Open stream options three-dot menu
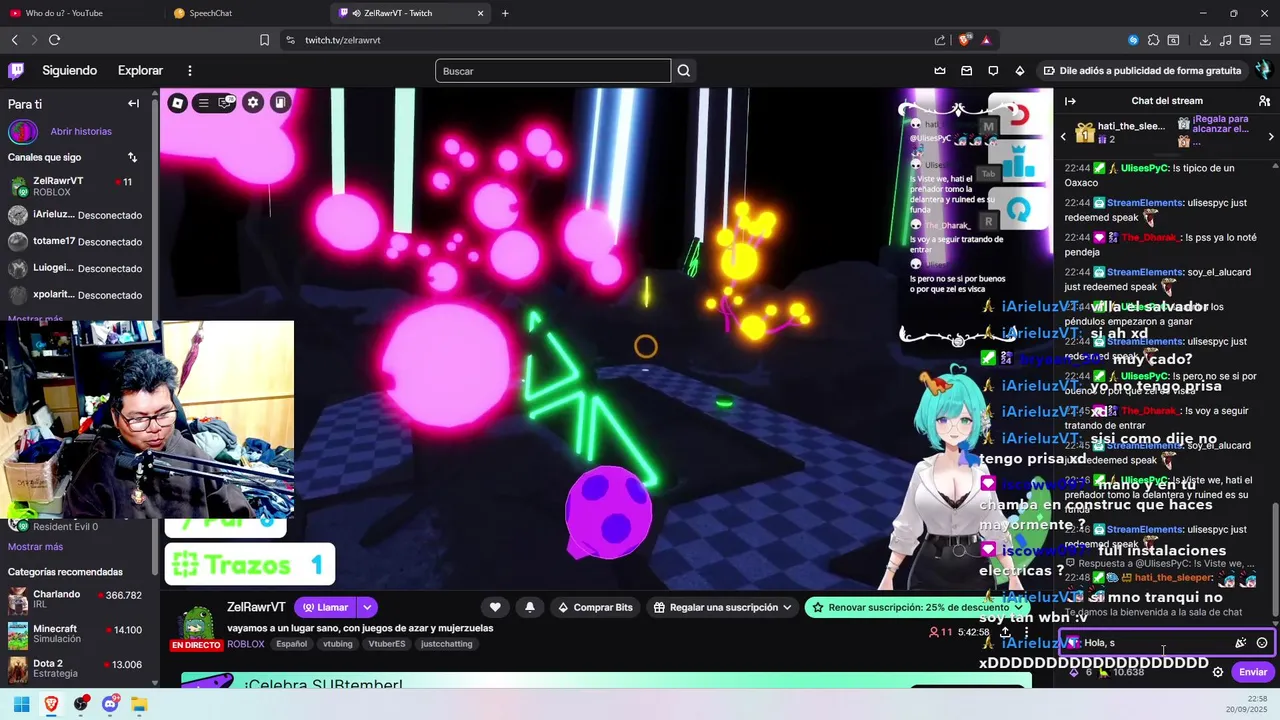 click(x=1026, y=632)
